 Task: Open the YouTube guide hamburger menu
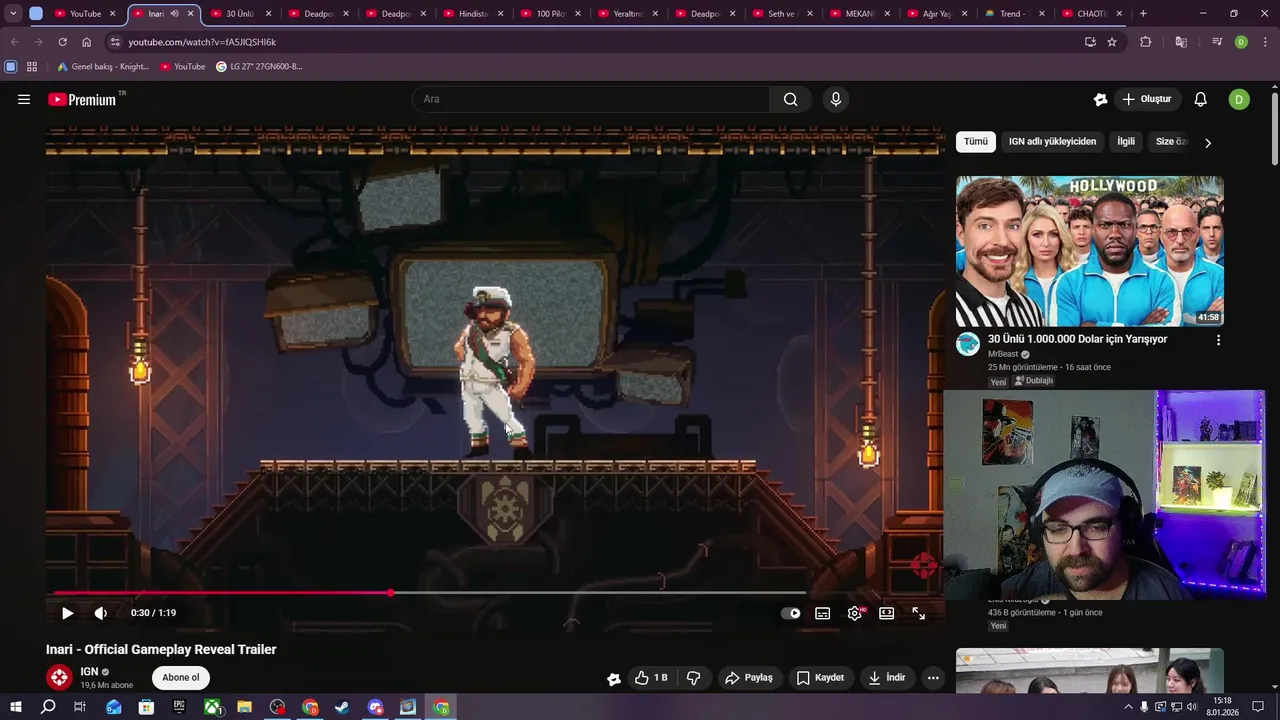point(24,99)
